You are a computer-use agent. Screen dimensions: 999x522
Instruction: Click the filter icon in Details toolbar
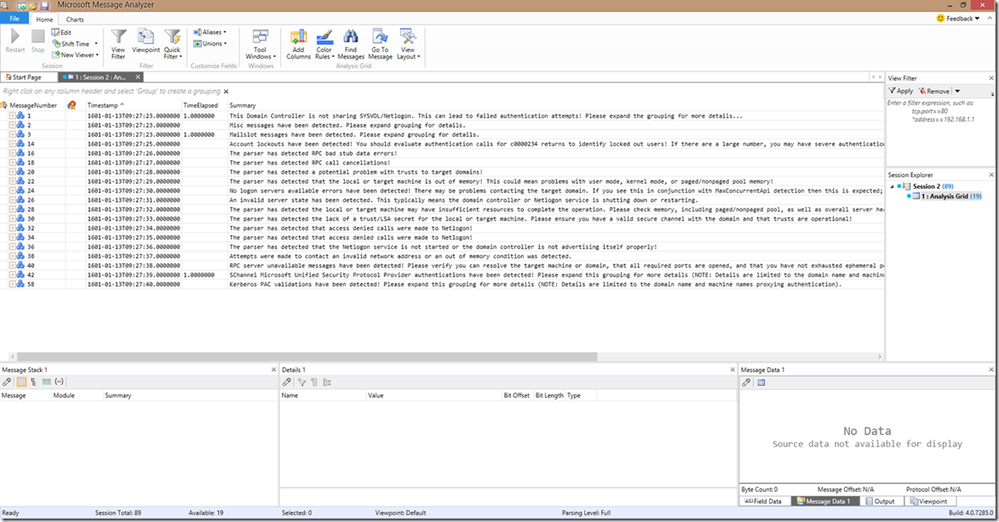pyautogui.click(x=302, y=382)
